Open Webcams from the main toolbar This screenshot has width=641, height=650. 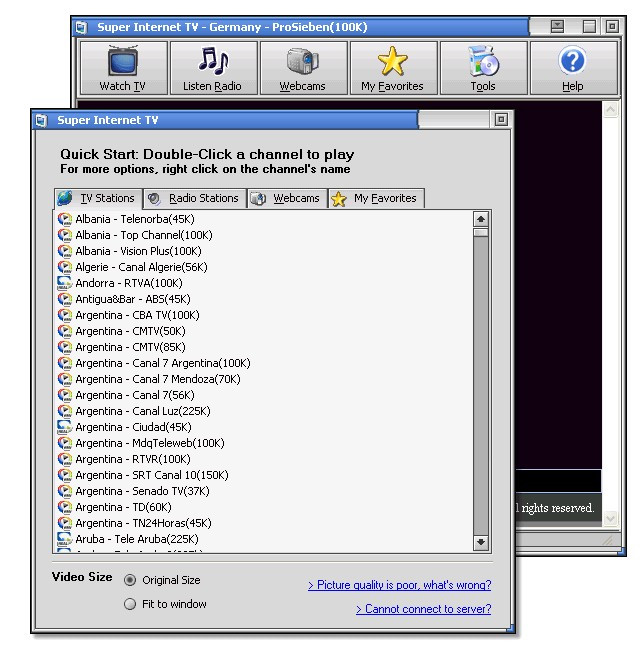coord(303,68)
